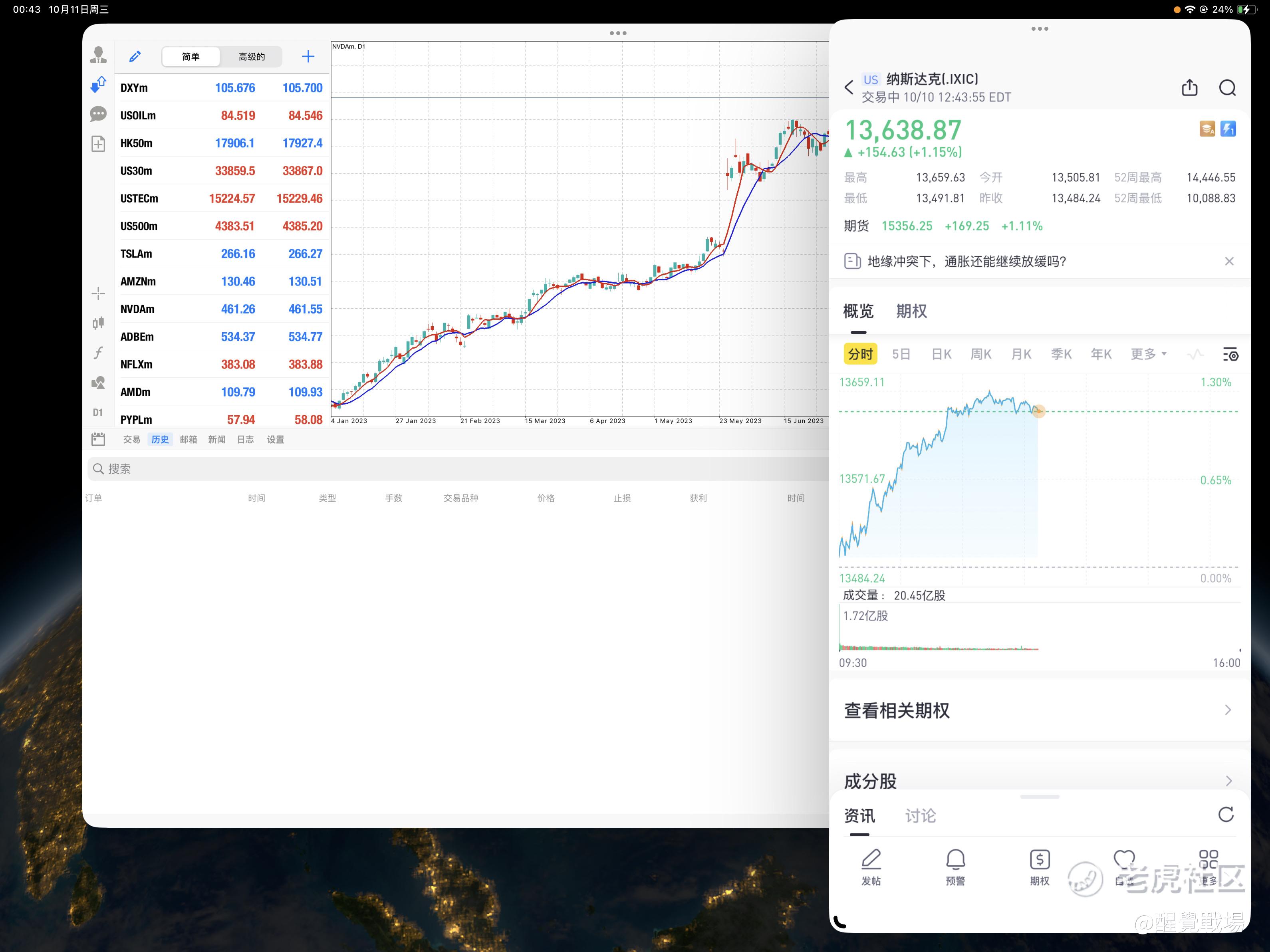Select the USTECm symbol row

(x=222, y=199)
